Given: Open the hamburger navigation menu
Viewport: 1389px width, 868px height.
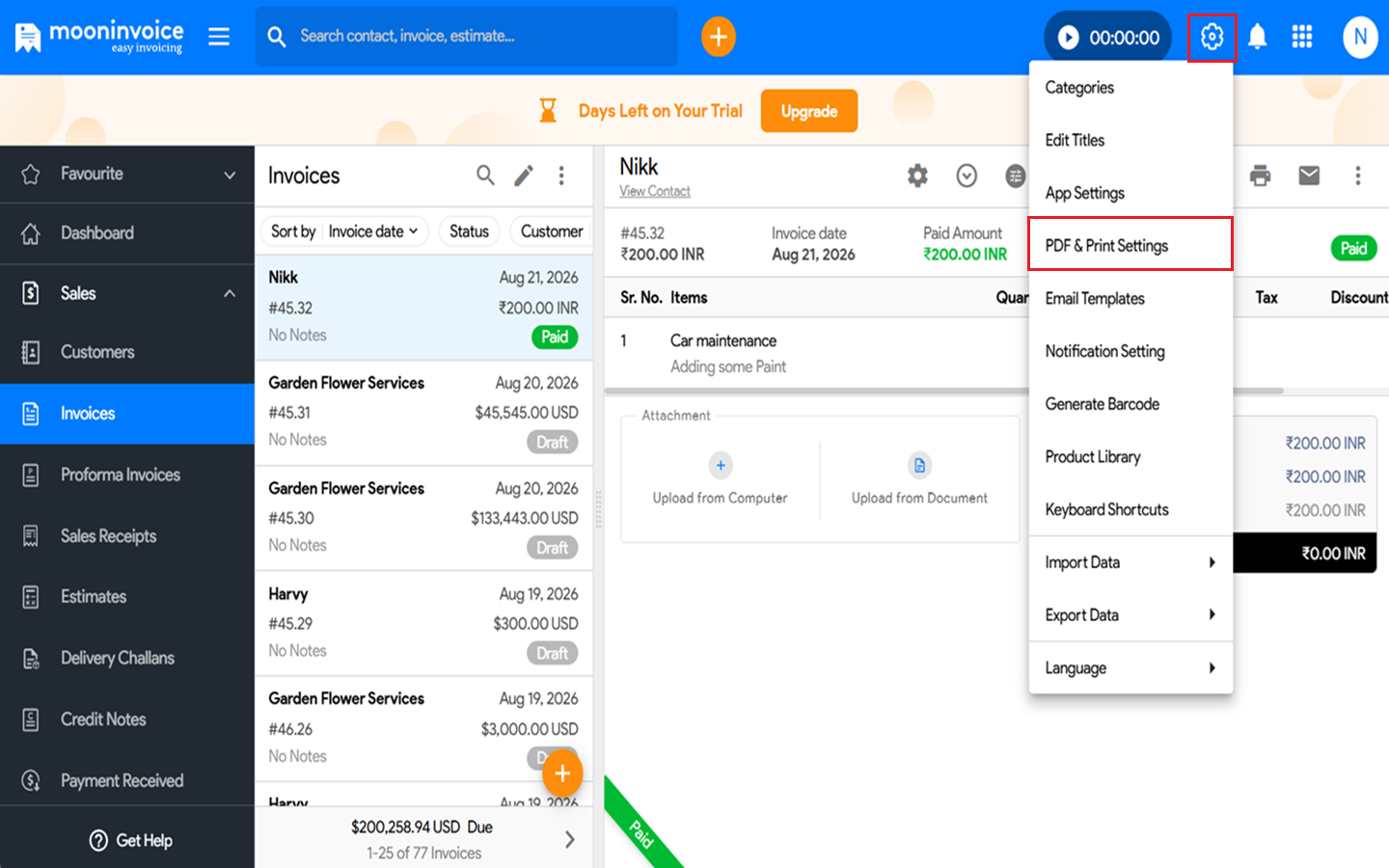Looking at the screenshot, I should pos(219,37).
